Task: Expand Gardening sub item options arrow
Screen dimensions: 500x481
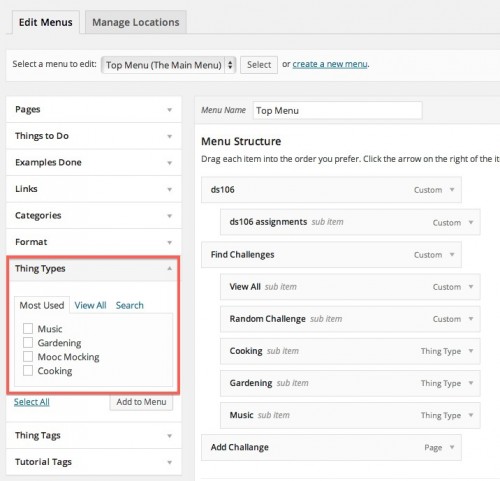Action: pyautogui.click(x=471, y=383)
